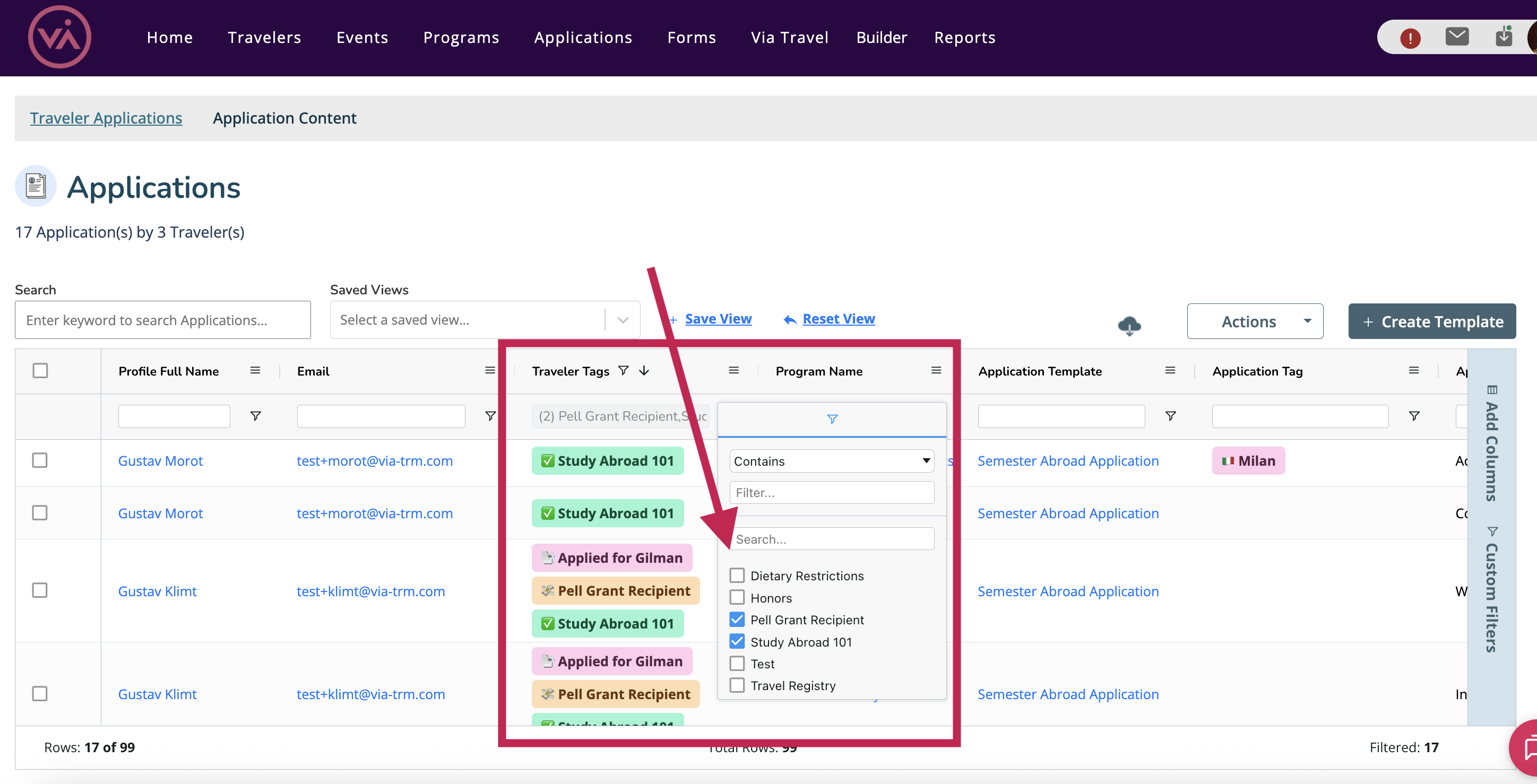Screen dimensions: 1537x784
Task: Open the Builder menu
Action: (881, 37)
